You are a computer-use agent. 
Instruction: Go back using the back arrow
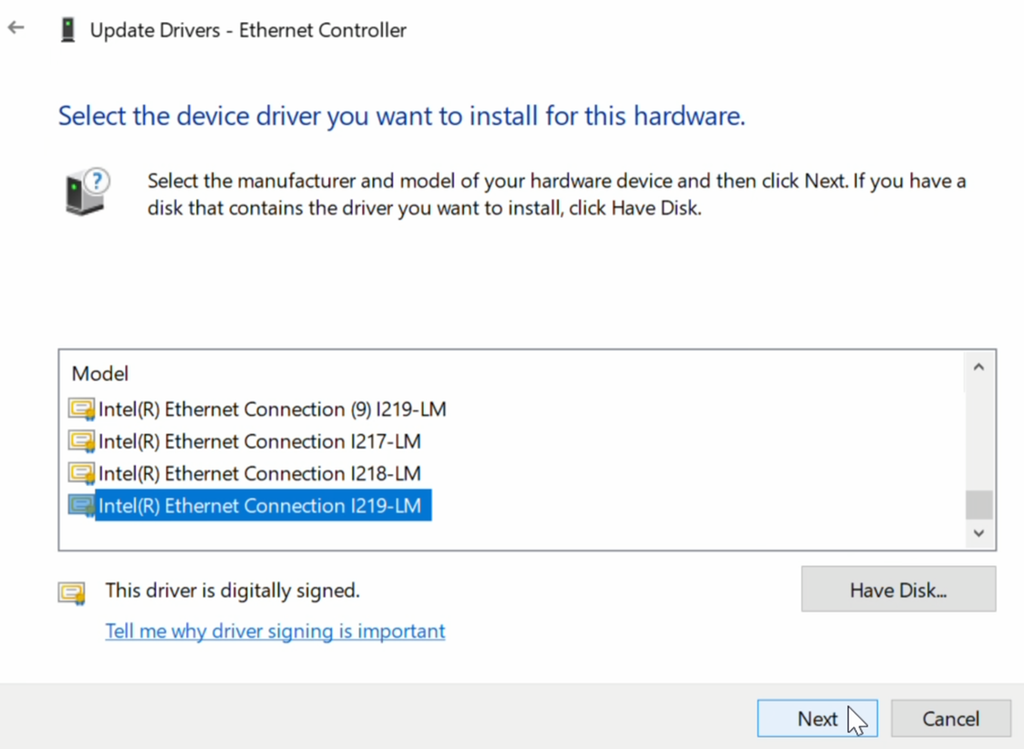click(16, 27)
